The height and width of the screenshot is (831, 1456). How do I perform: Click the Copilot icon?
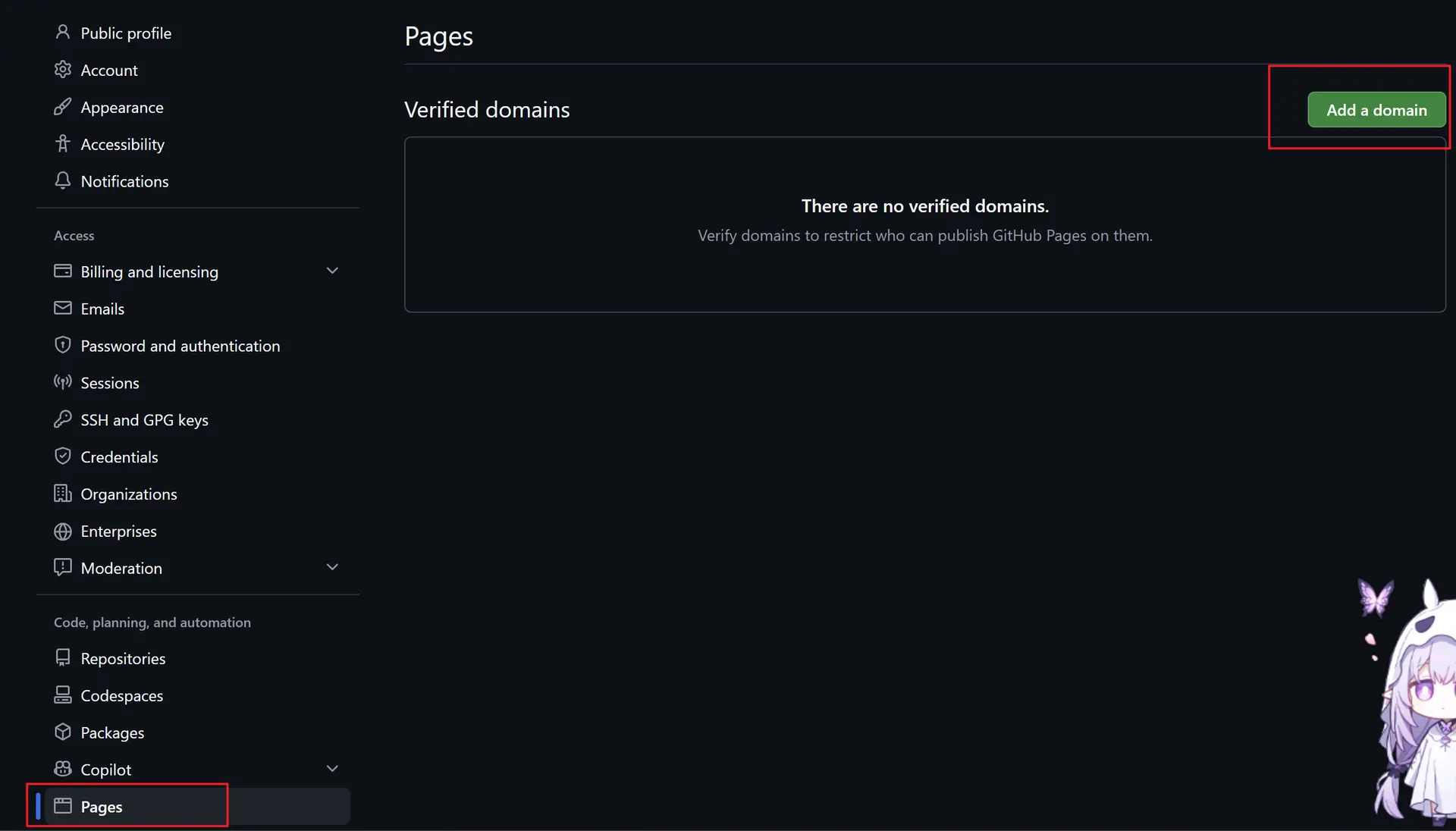click(x=63, y=770)
